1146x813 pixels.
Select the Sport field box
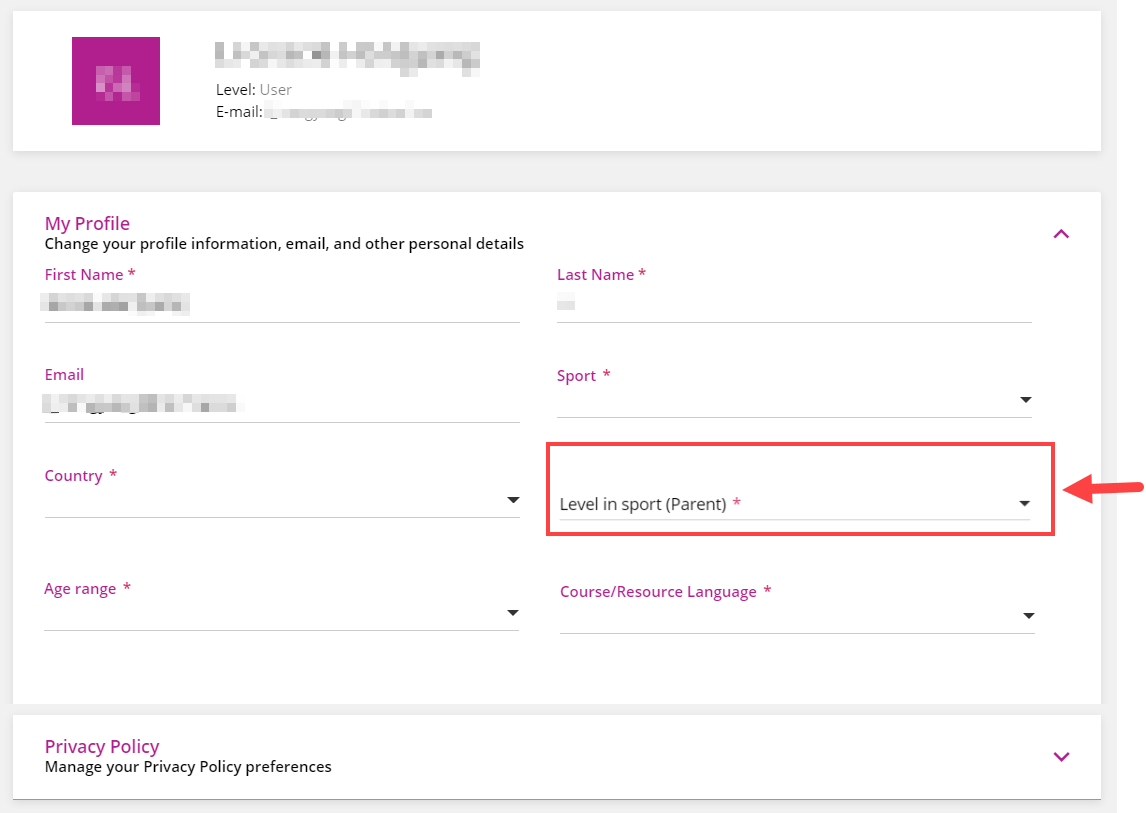point(794,400)
